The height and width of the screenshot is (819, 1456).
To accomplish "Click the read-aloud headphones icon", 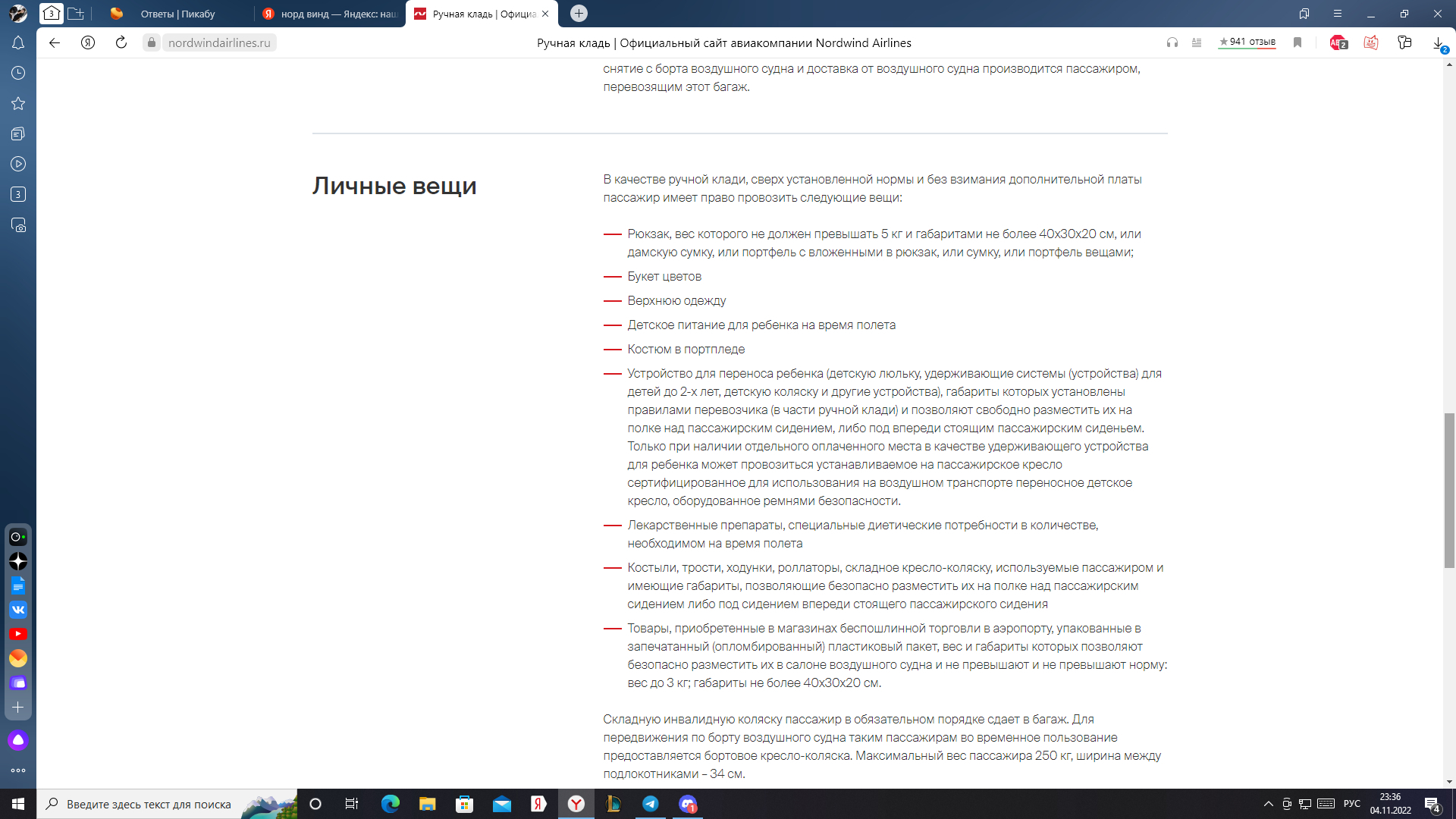I will [1172, 42].
